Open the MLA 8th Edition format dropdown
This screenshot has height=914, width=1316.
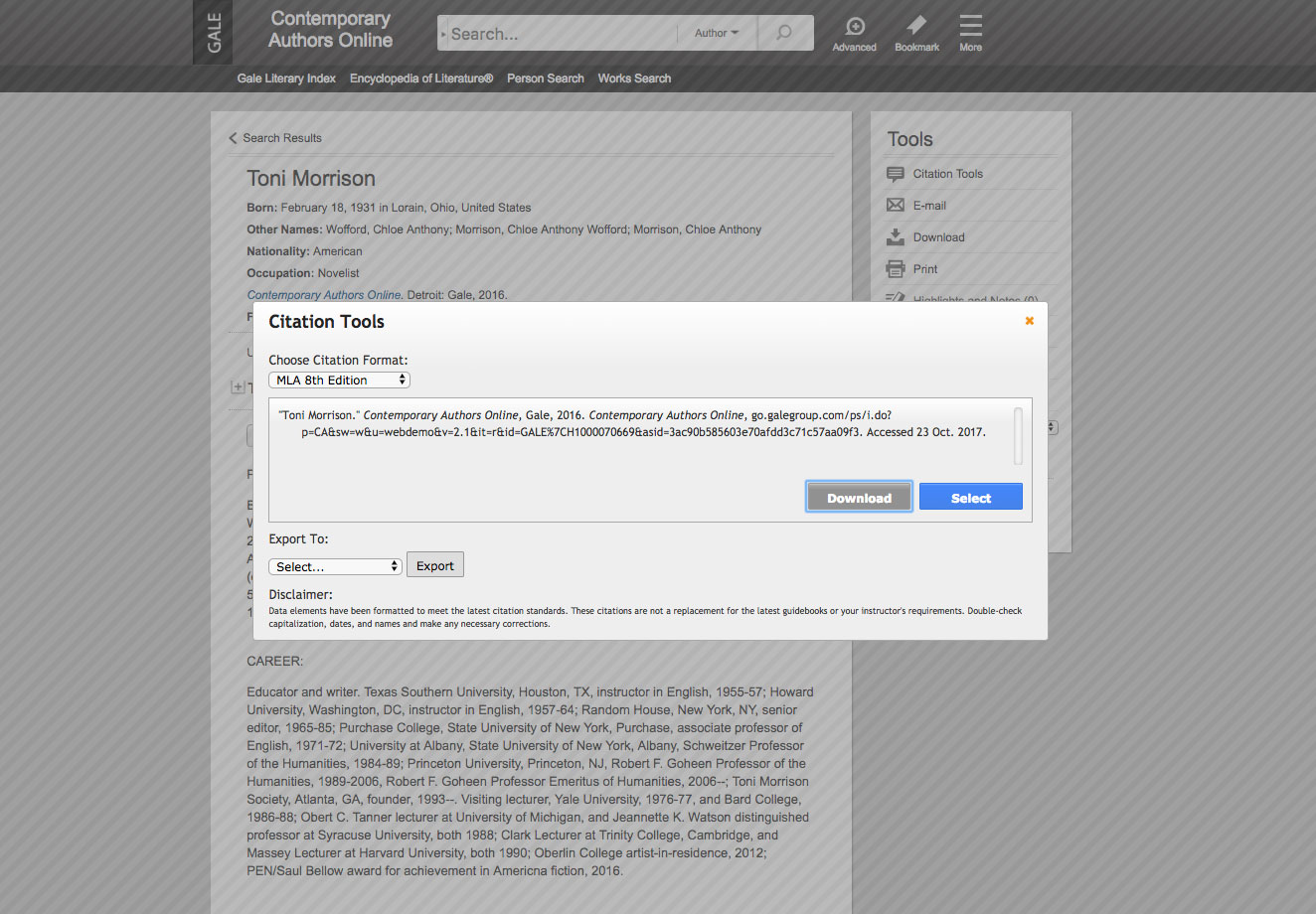339,380
